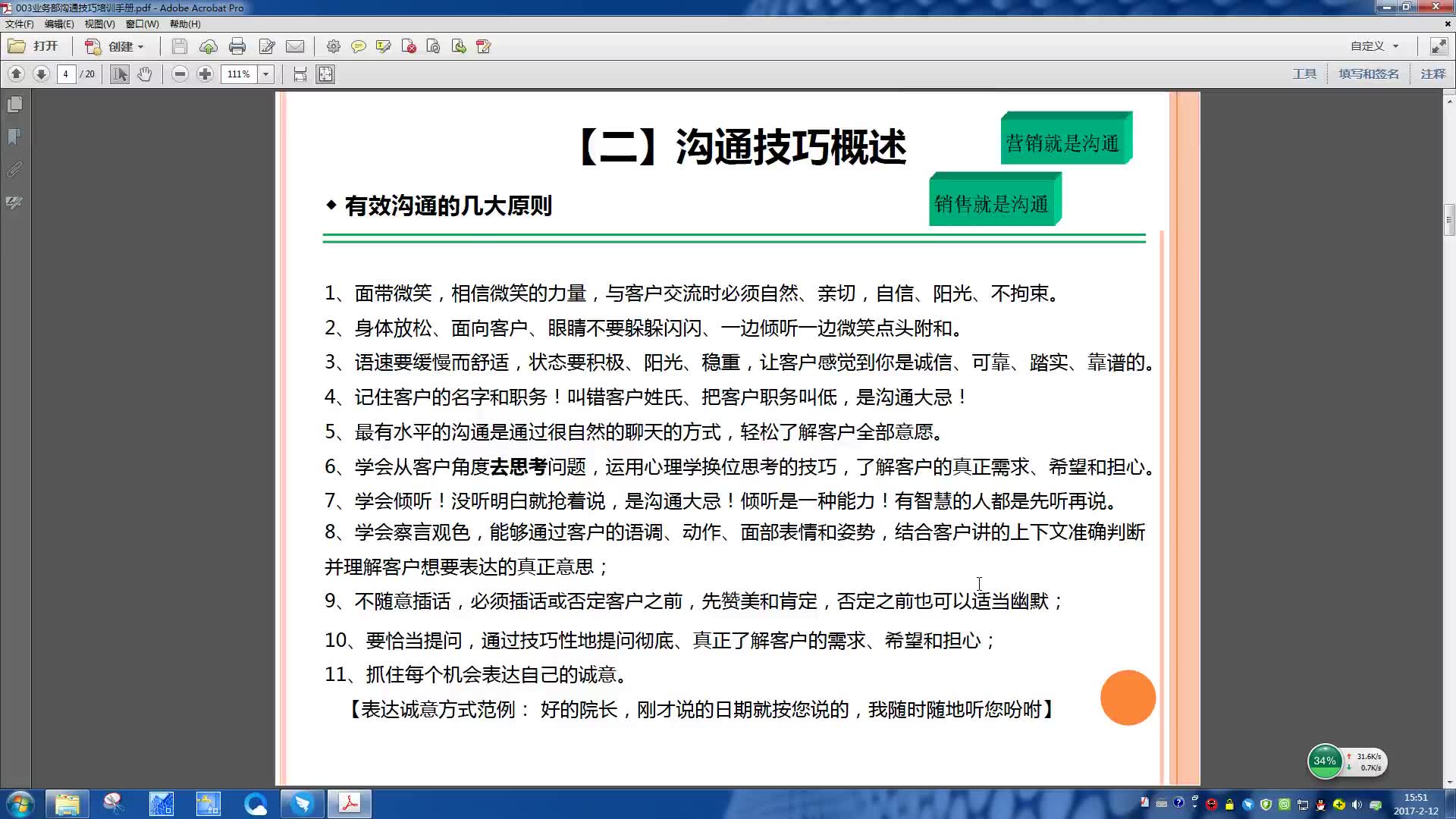1456x819 pixels.
Task: Expand the zoom level dropdown at 111%
Action: [x=266, y=74]
